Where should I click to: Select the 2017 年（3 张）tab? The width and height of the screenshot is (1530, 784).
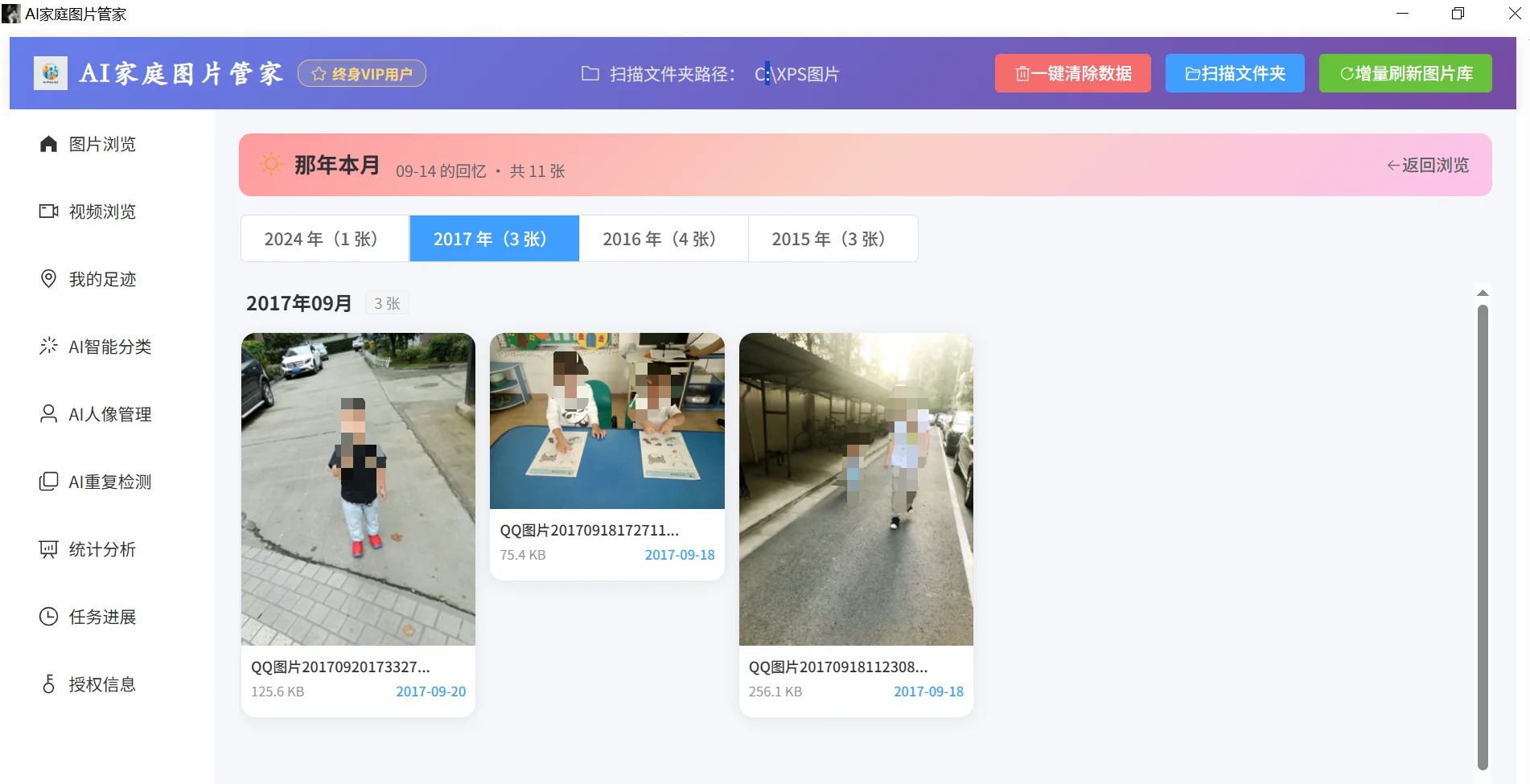pyautogui.click(x=494, y=239)
